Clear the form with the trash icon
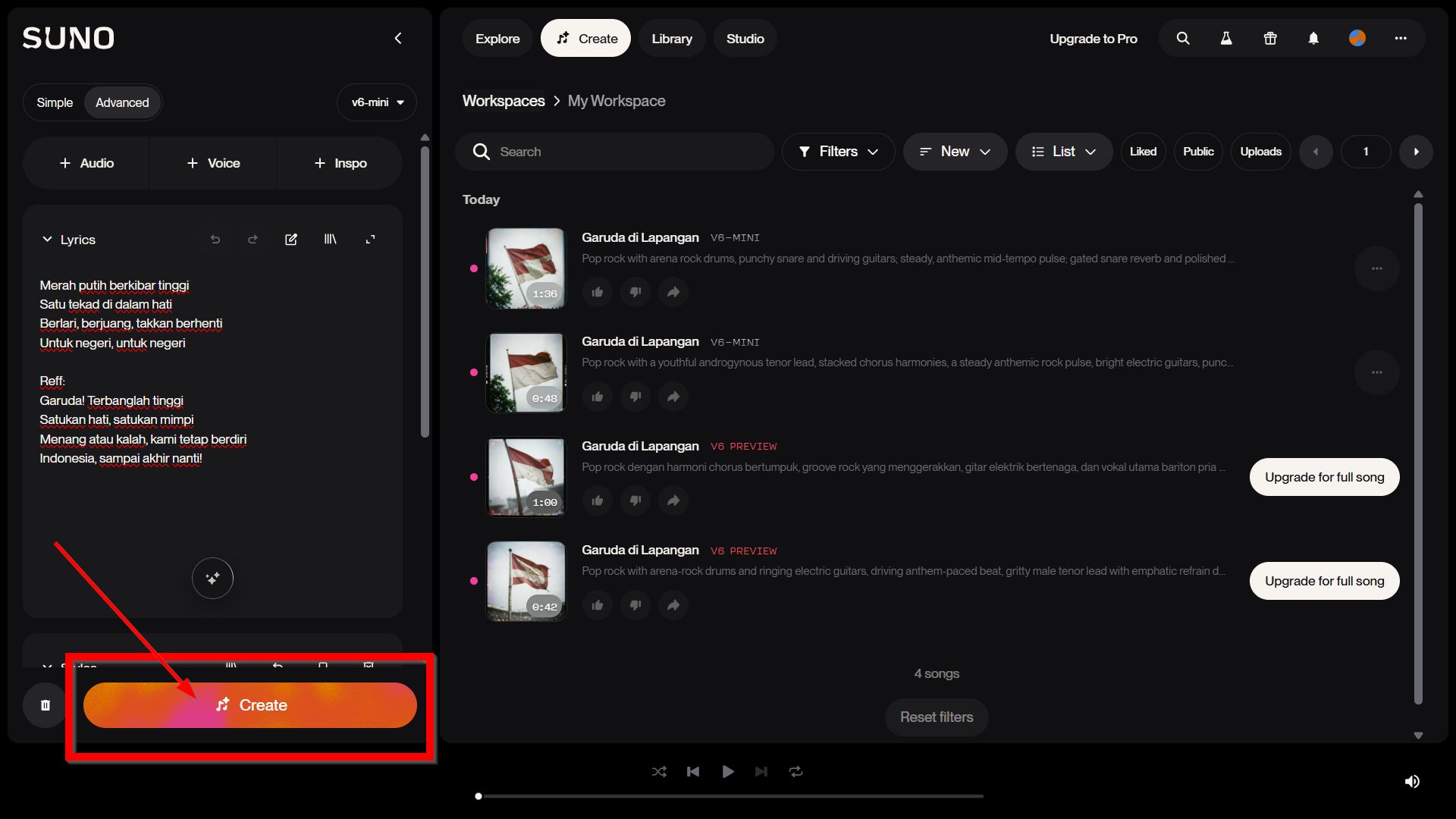This screenshot has width=1456, height=819. (45, 705)
